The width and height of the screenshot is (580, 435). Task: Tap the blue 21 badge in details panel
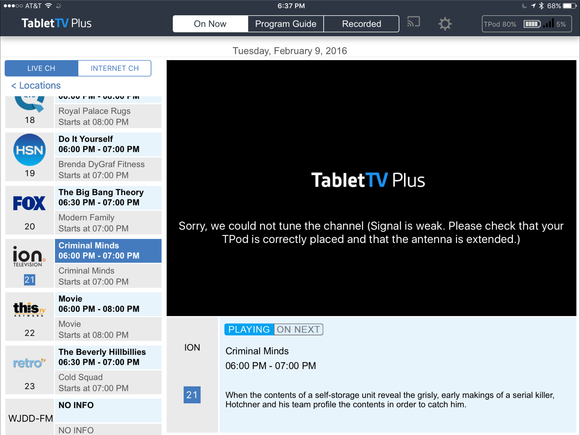point(192,395)
